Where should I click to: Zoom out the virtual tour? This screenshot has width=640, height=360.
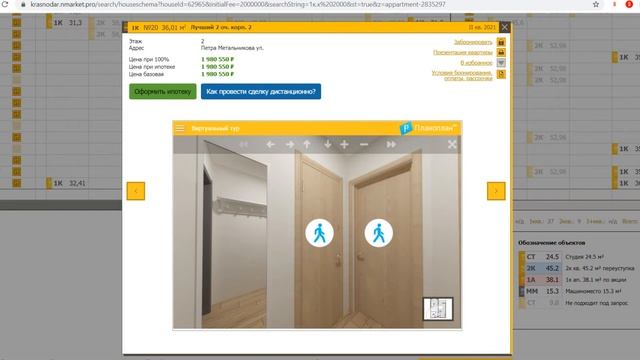coord(364,144)
